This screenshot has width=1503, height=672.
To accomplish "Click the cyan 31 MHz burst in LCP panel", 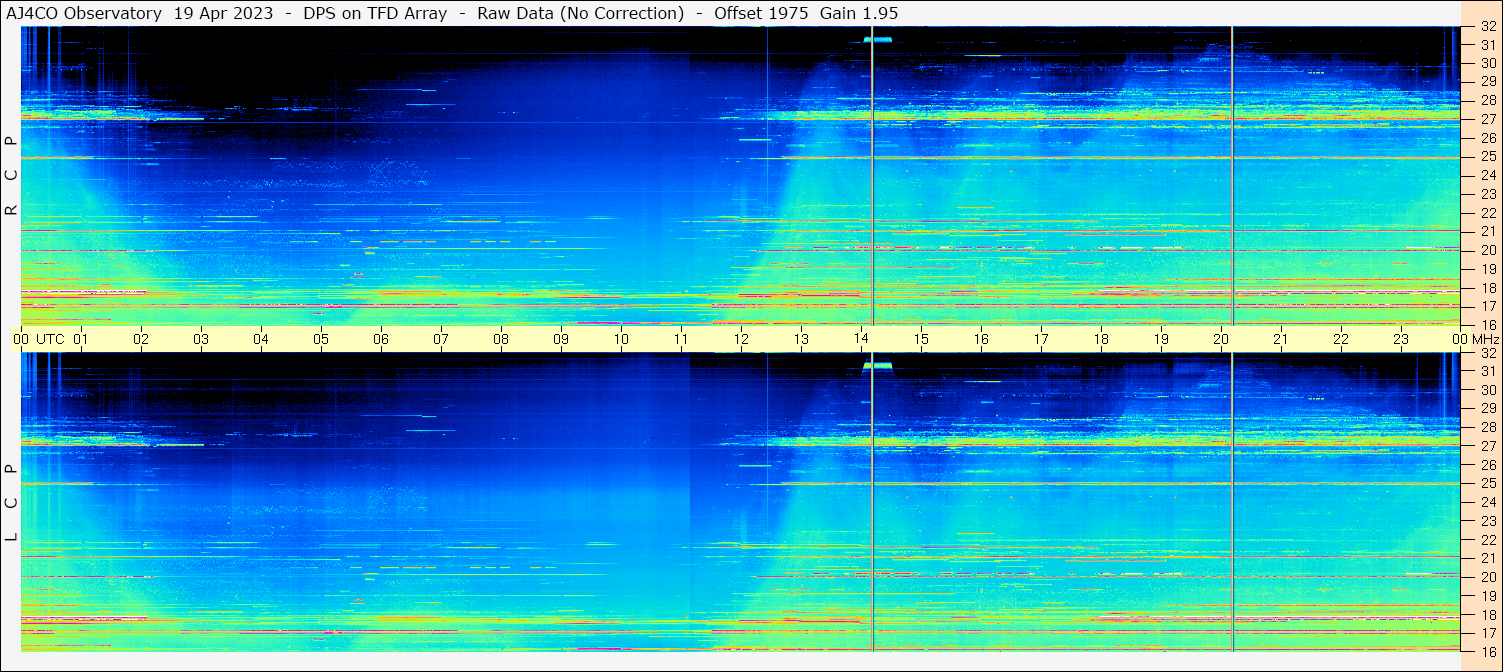I will coord(877,366).
